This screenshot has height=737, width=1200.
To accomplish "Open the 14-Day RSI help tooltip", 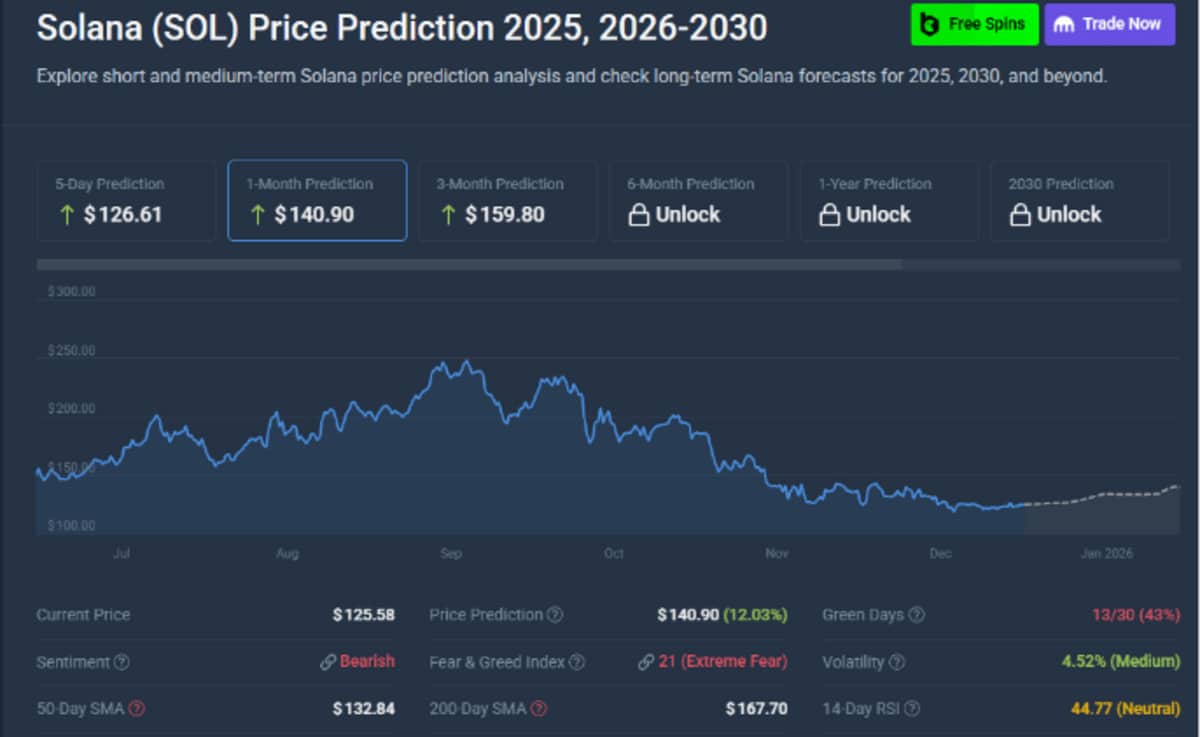I will coord(912,708).
